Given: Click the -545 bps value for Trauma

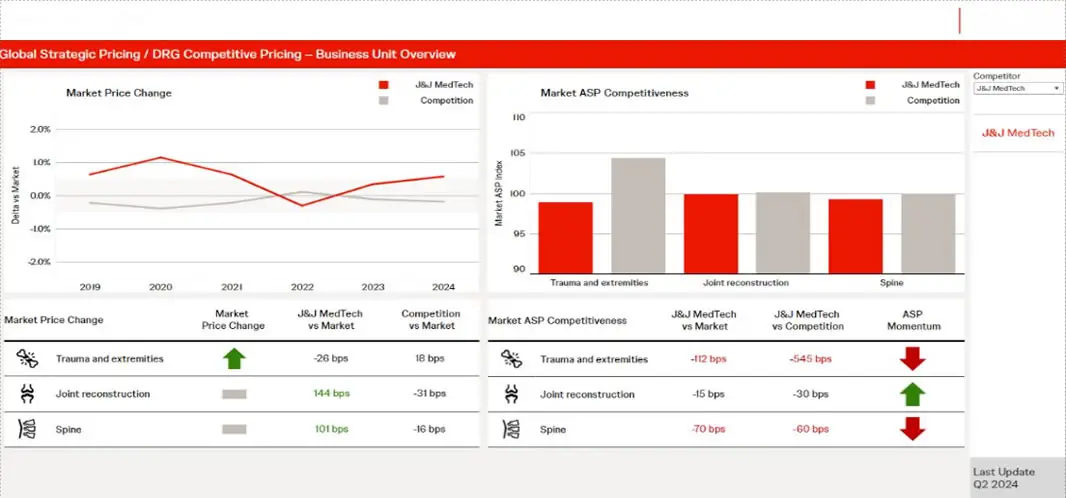Looking at the screenshot, I should coord(808,359).
